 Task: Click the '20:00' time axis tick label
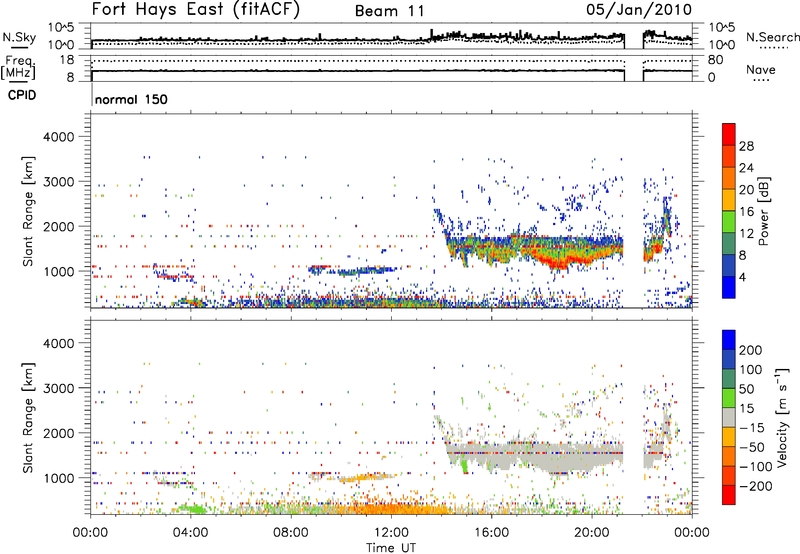point(591,533)
